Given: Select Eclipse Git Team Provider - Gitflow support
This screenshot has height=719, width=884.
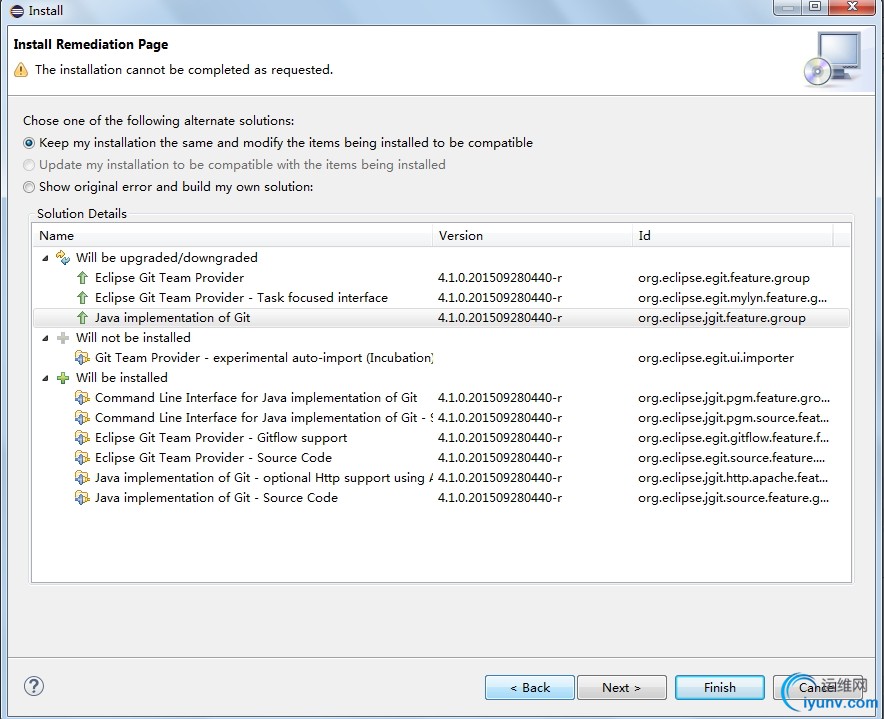Looking at the screenshot, I should point(441,438).
